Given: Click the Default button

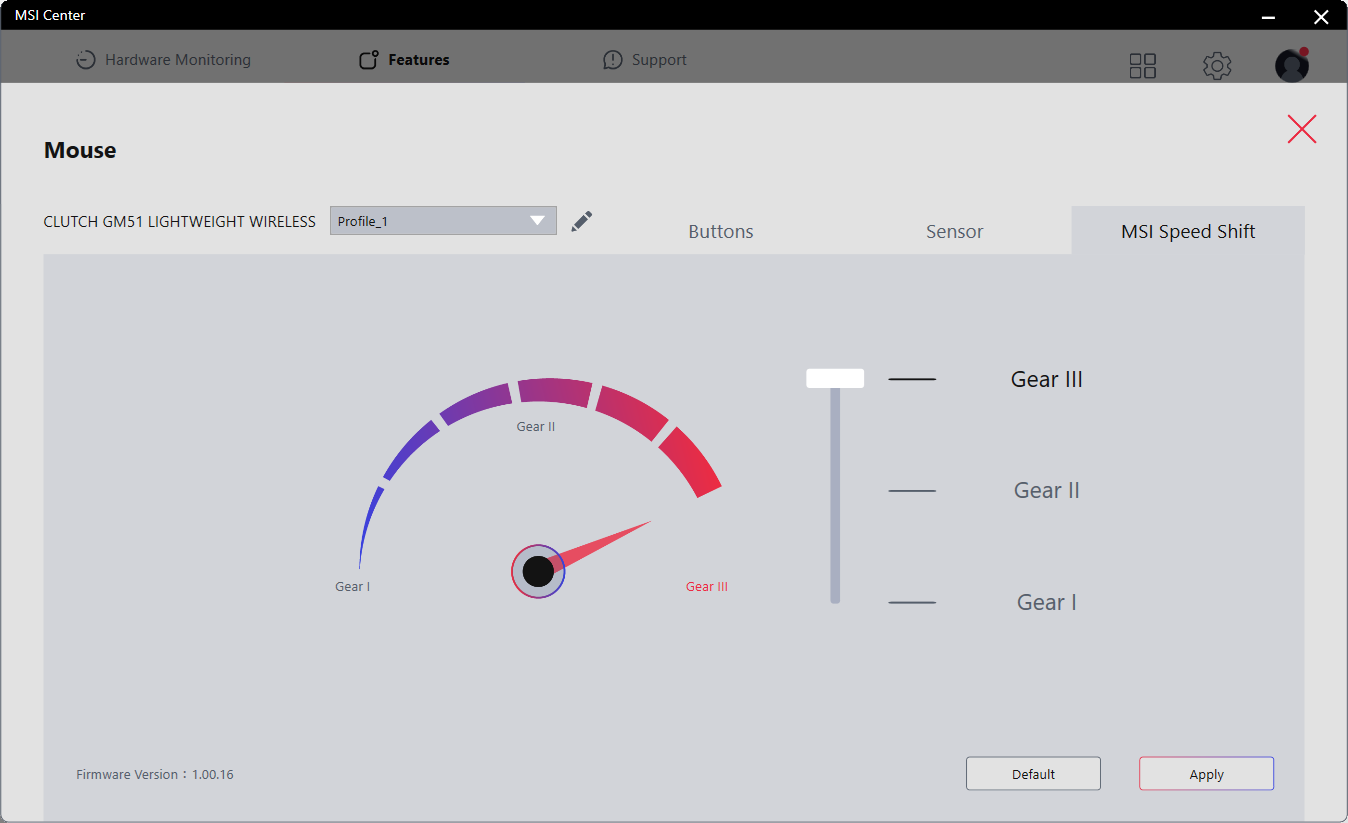Looking at the screenshot, I should click(1033, 774).
